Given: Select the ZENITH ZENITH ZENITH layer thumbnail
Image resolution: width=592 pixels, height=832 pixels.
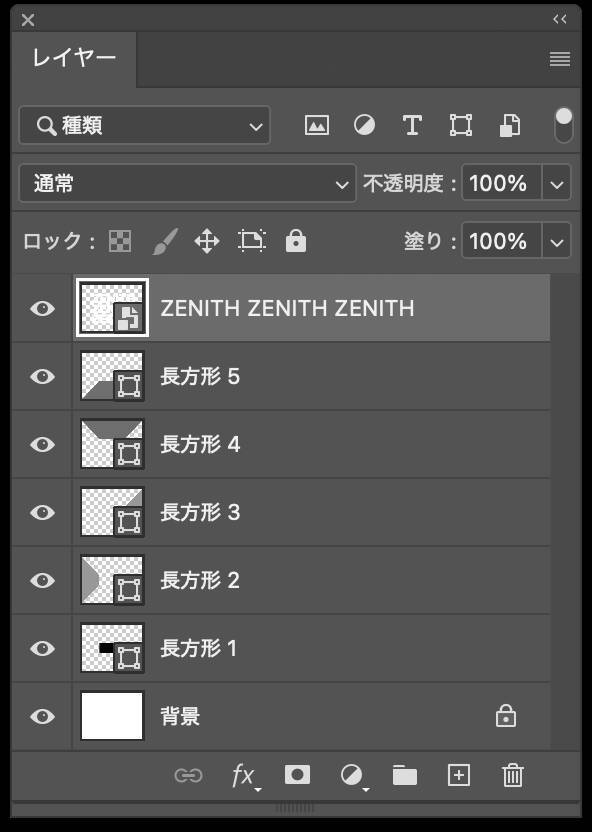Looking at the screenshot, I should pos(111,308).
